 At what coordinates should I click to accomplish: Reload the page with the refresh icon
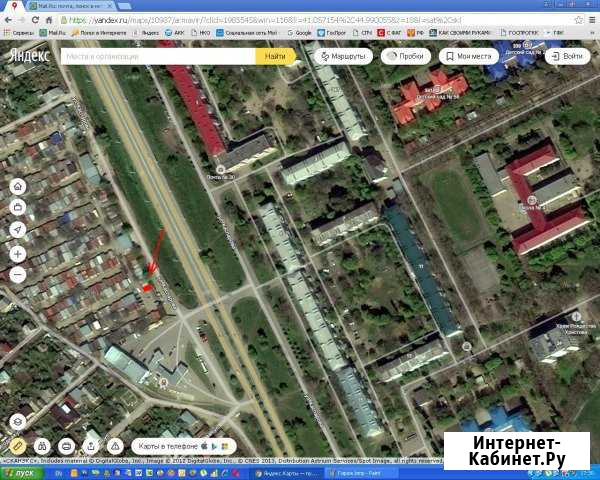click(x=35, y=20)
